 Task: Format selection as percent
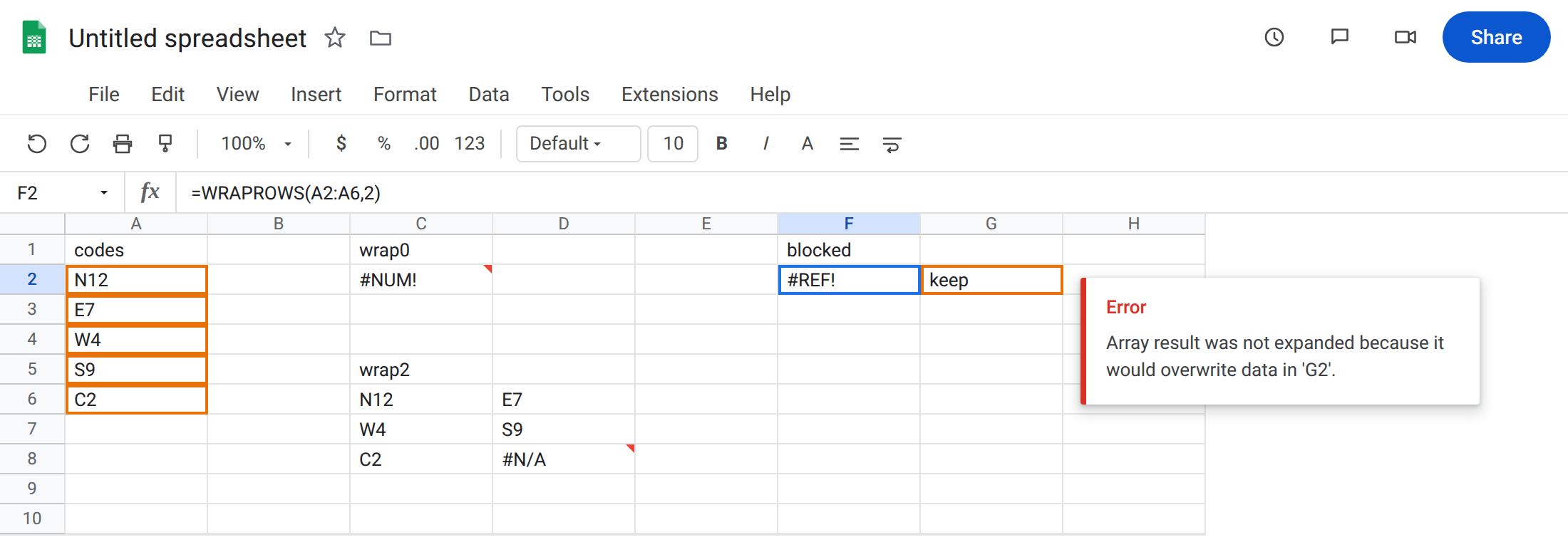pos(384,144)
